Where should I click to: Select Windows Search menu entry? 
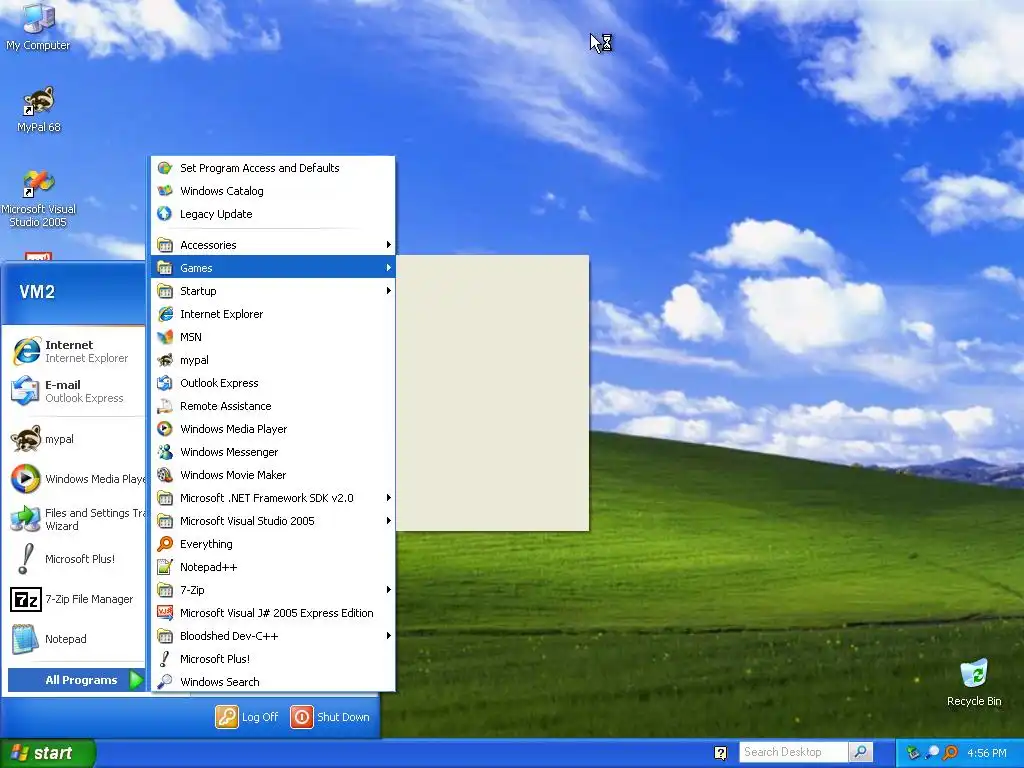(273, 682)
